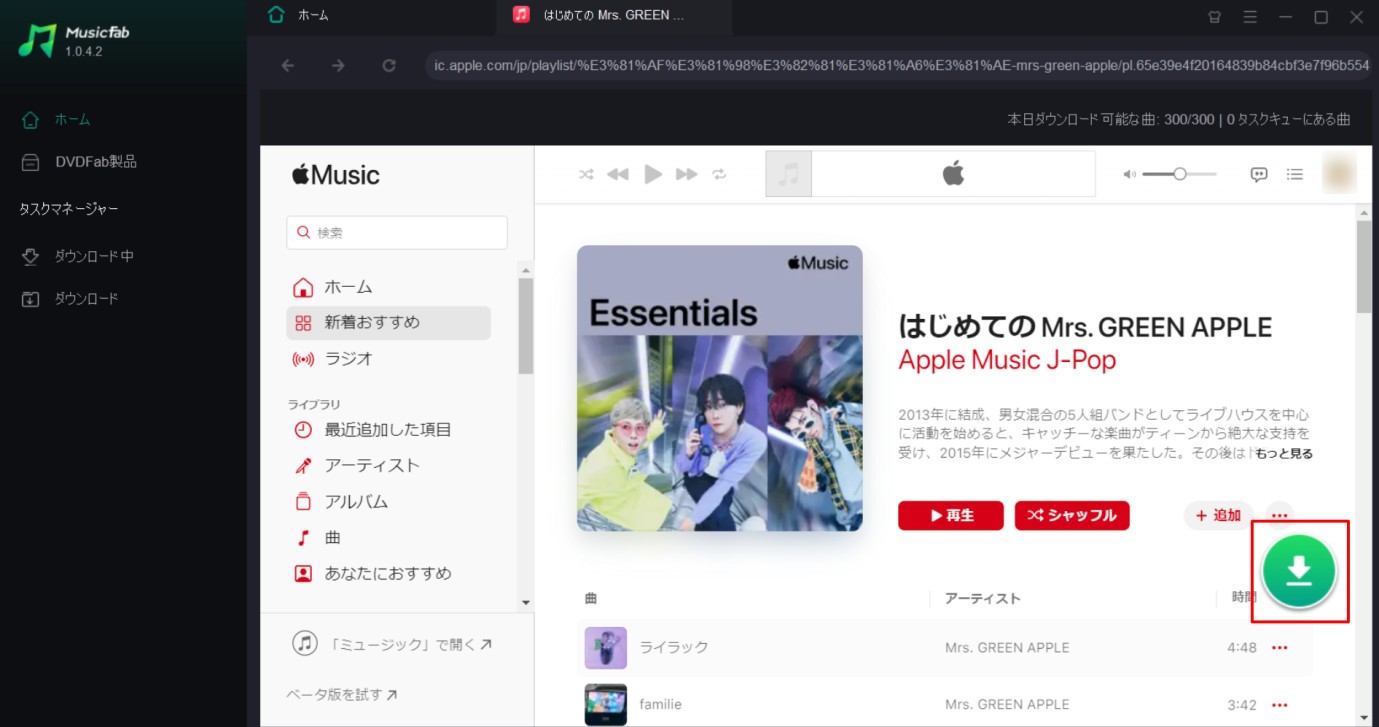Screen dimensions: 1379x727
Task: Open 最近追加した項目 library item
Action: click(388, 430)
